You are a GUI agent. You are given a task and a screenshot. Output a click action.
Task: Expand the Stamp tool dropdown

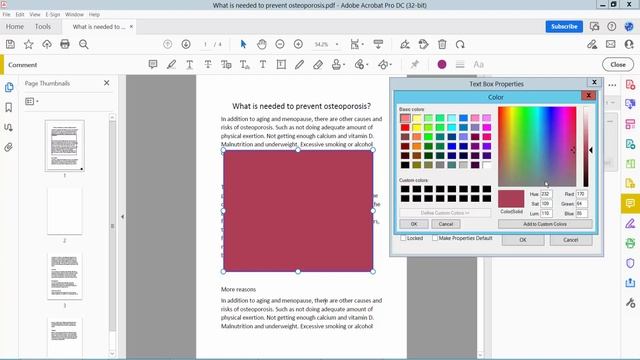pos(344,64)
